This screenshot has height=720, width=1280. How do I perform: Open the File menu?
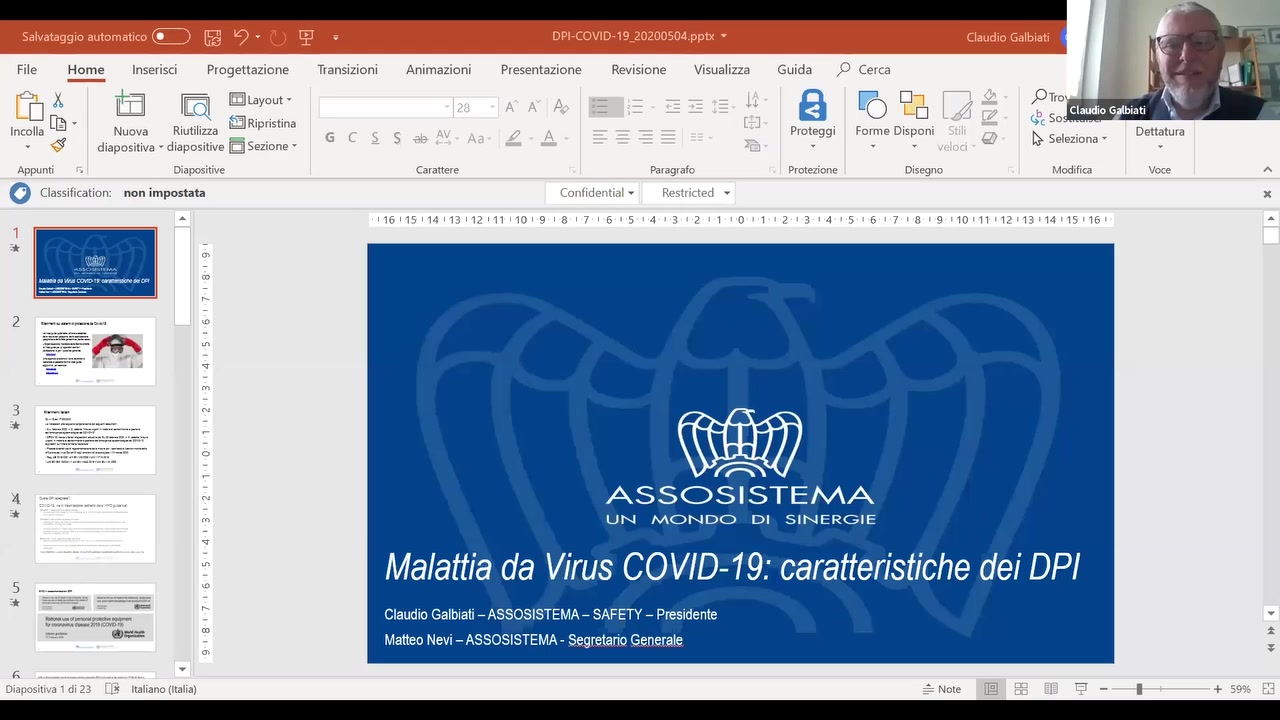(x=27, y=69)
